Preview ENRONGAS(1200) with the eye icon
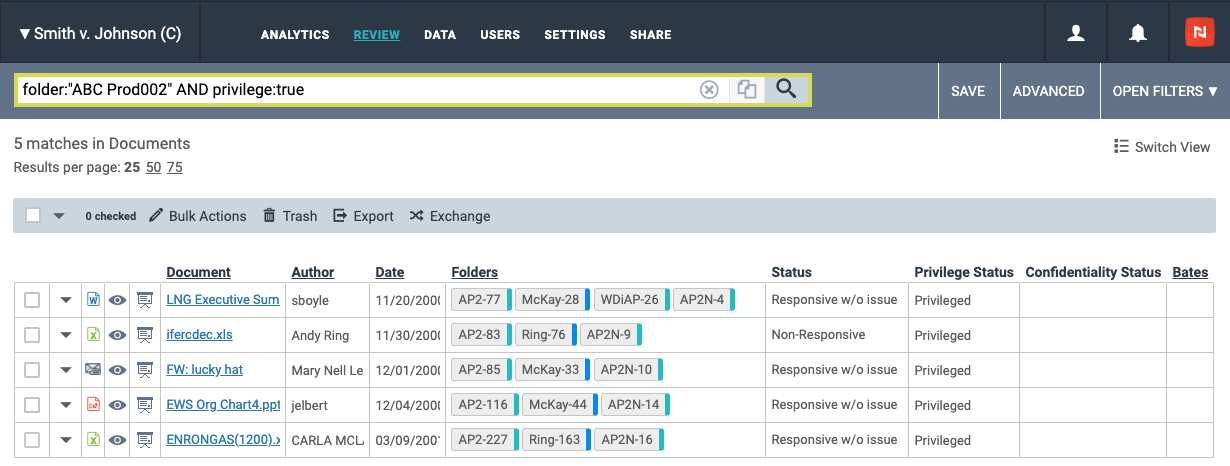The height and width of the screenshot is (466, 1230). [118, 439]
